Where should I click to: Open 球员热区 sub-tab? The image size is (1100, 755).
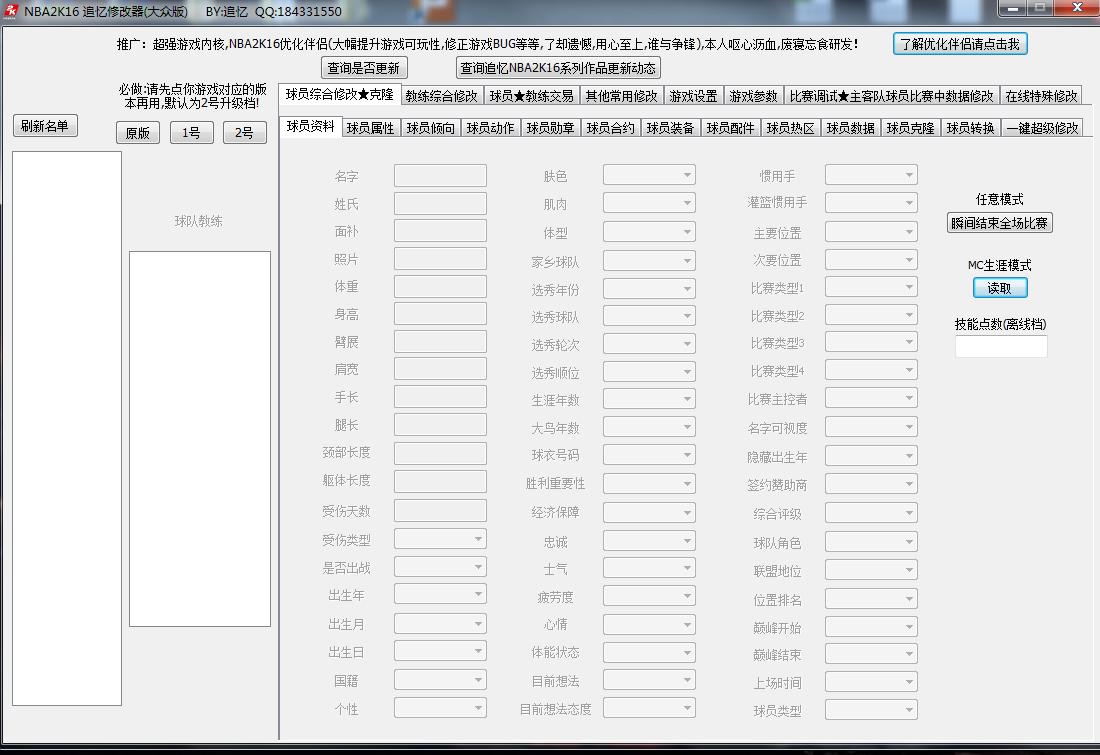(x=791, y=128)
